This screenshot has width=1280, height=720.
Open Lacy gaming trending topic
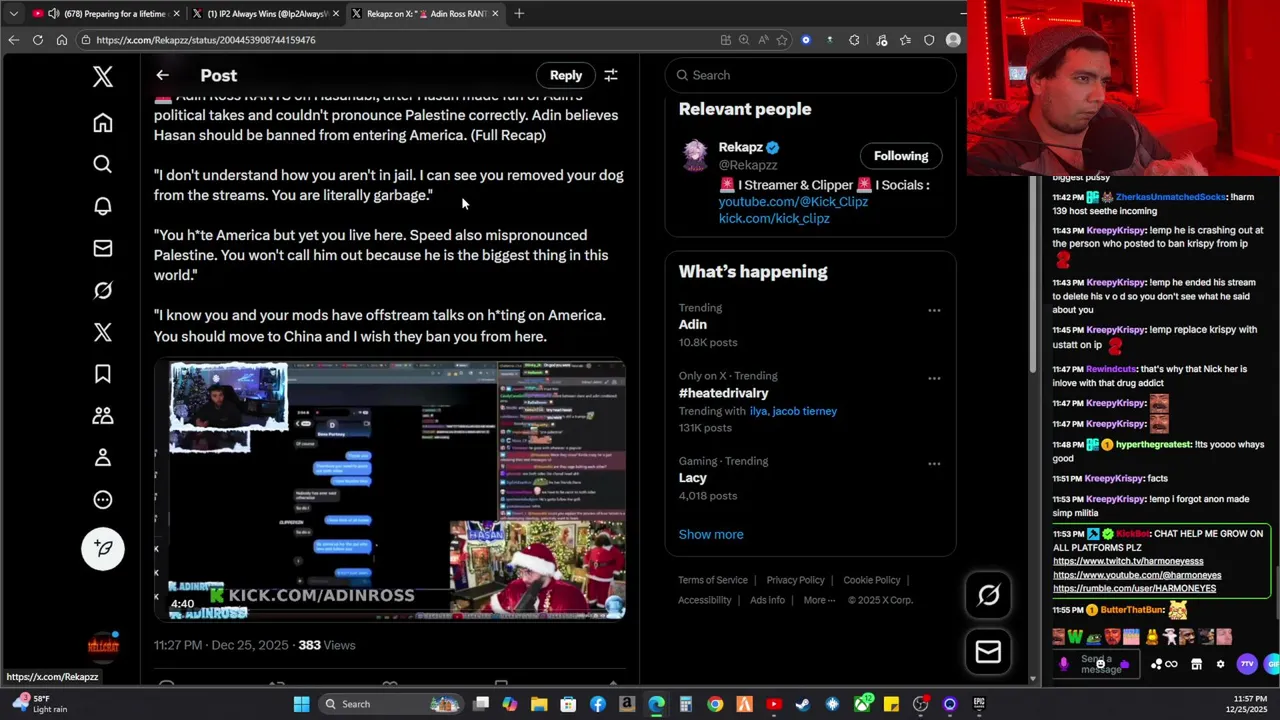coord(692,478)
